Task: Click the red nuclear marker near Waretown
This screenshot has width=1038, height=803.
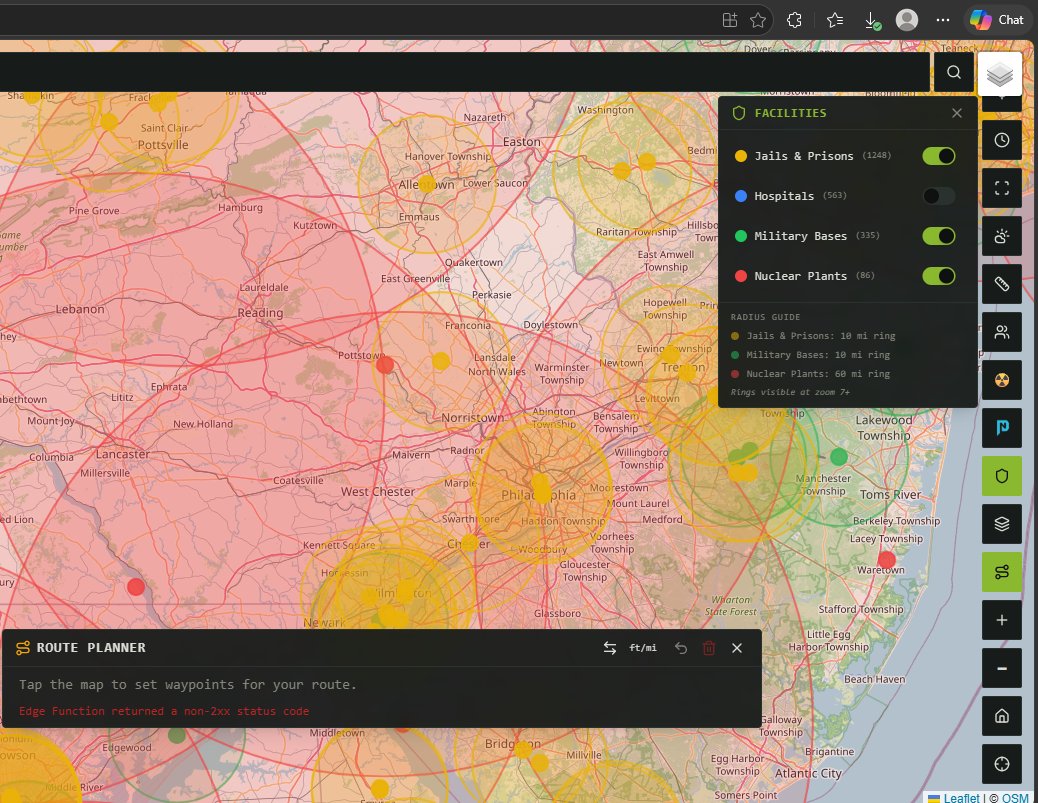Action: point(886,560)
